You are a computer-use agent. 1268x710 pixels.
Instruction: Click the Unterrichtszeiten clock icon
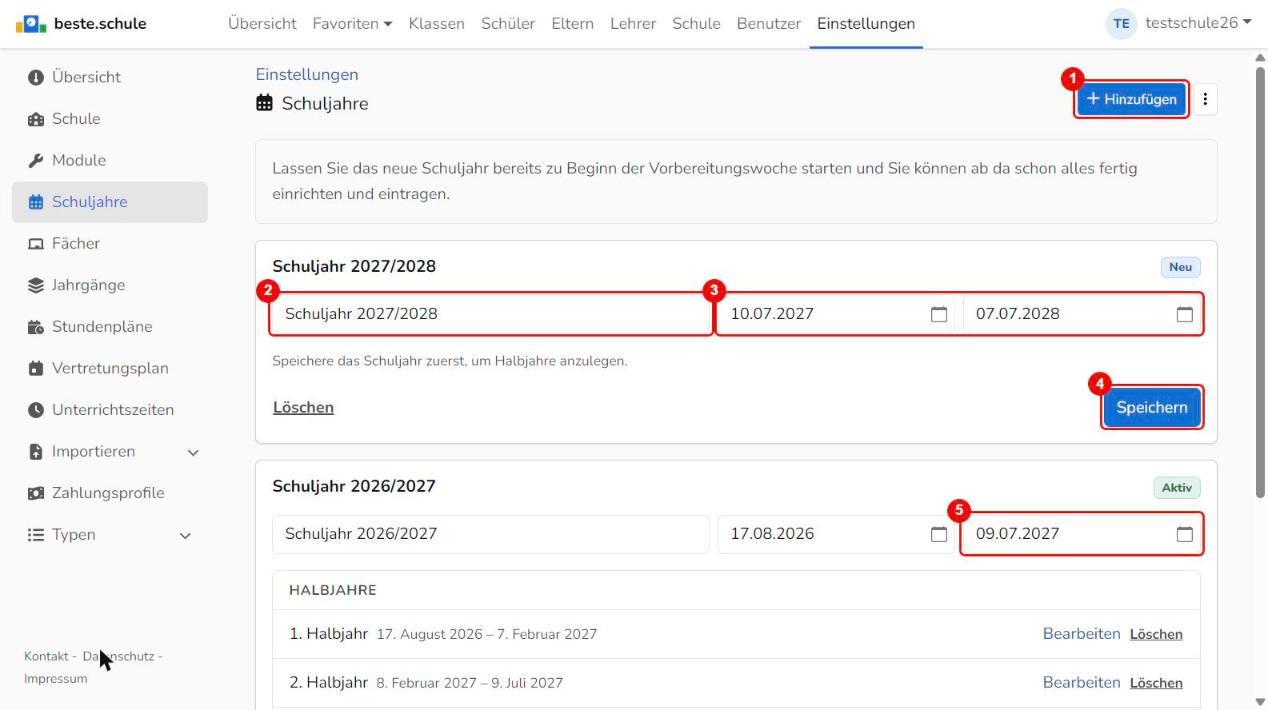point(36,410)
